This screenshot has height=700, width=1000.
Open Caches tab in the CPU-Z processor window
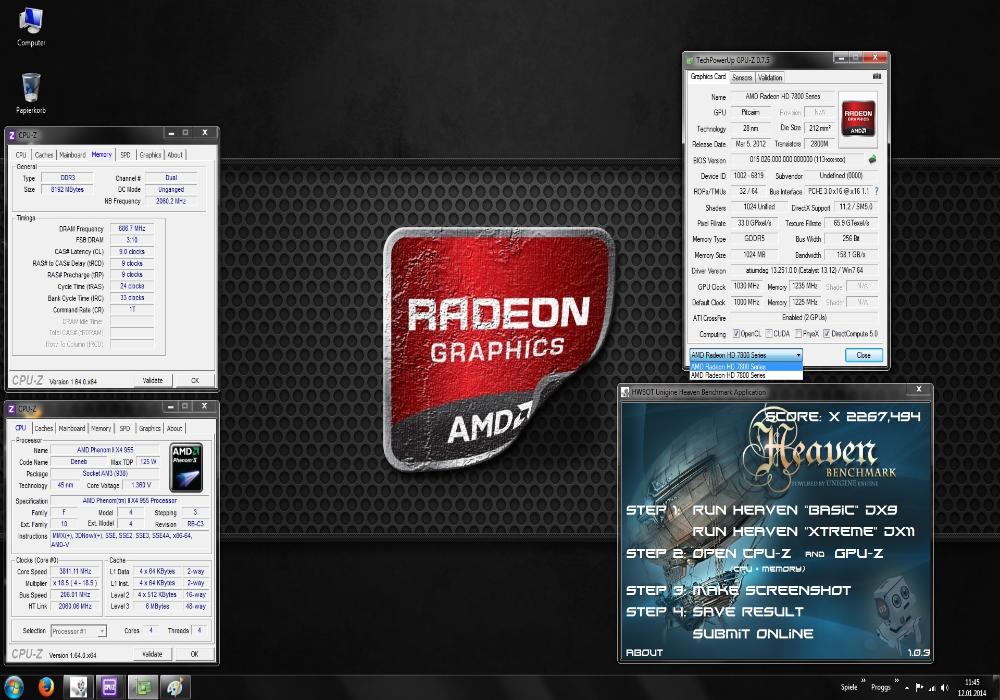click(43, 428)
